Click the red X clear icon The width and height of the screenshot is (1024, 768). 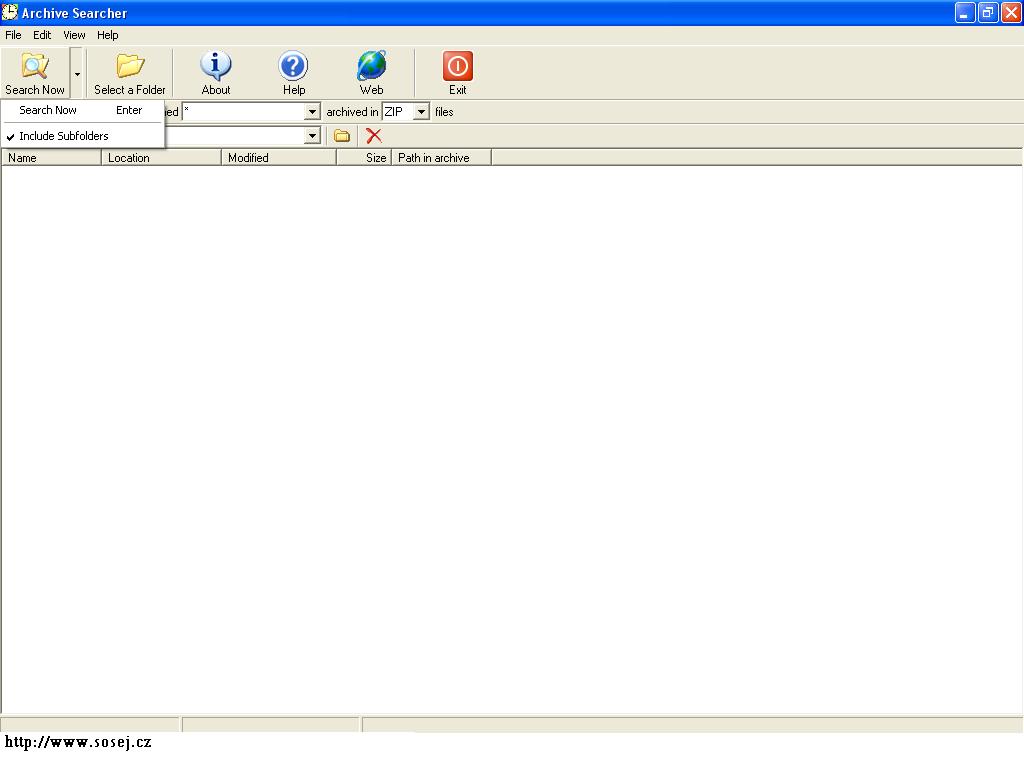click(374, 136)
